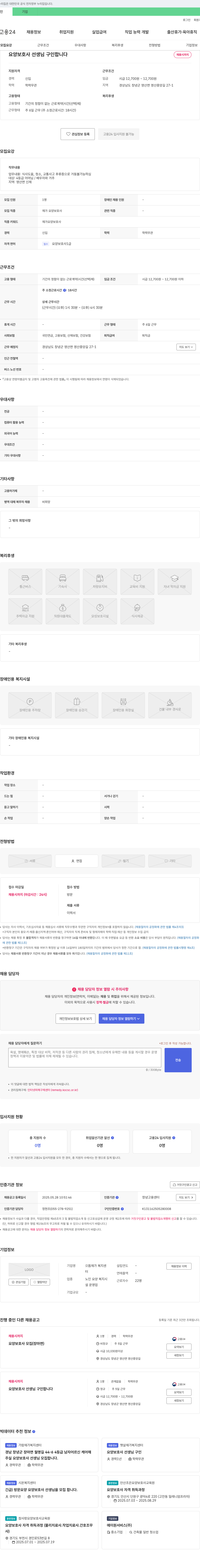Open the 채용정보 menu
This screenshot has width=200, height=1568.
[x=34, y=32]
